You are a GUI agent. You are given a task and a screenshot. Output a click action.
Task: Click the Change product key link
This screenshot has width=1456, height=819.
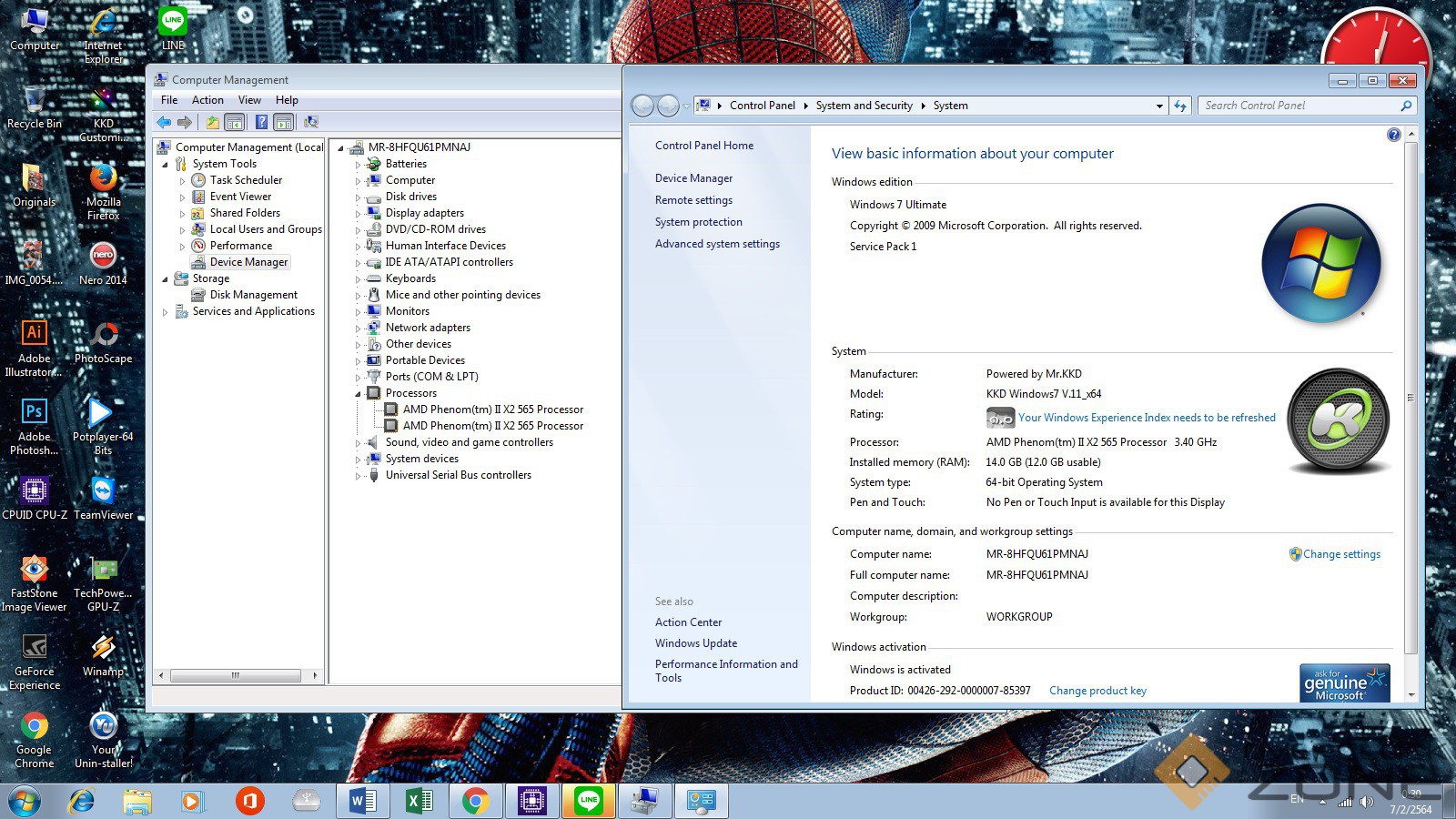1097,691
